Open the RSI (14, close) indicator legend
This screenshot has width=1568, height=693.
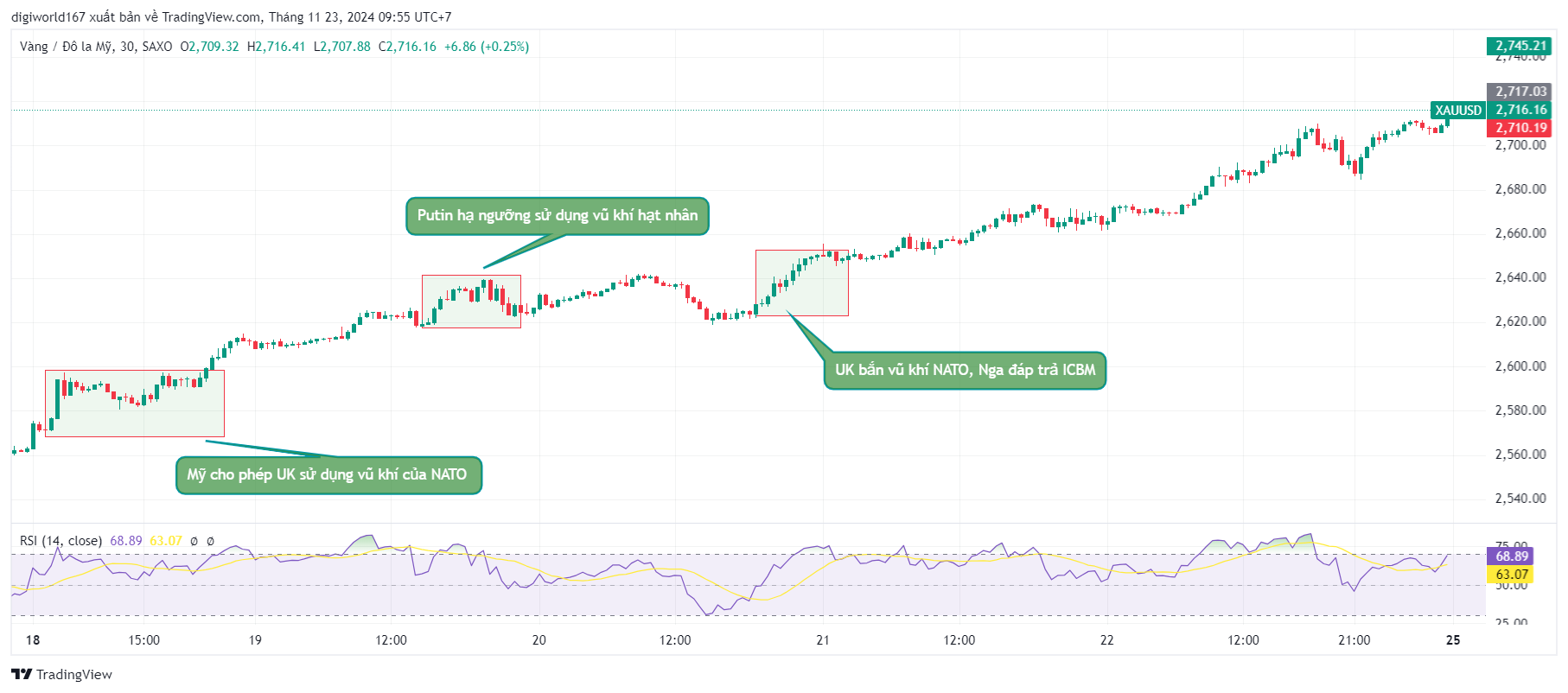(x=61, y=541)
